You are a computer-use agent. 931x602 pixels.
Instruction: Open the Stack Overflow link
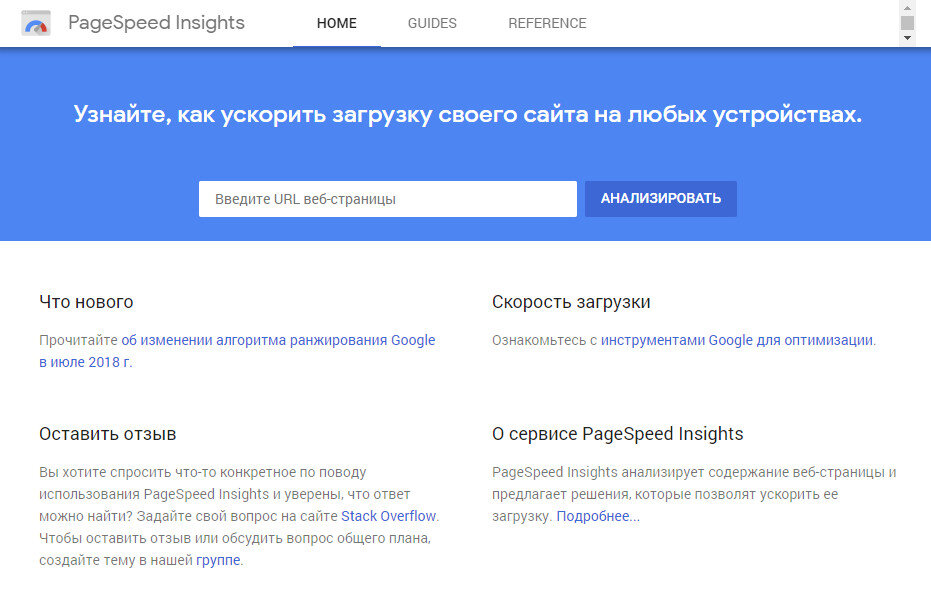tap(388, 516)
